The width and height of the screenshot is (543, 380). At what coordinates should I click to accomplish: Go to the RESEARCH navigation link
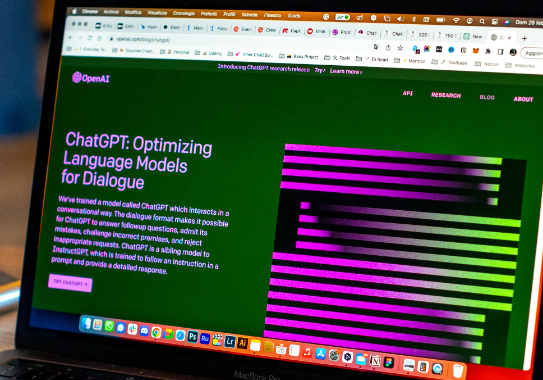click(x=446, y=95)
